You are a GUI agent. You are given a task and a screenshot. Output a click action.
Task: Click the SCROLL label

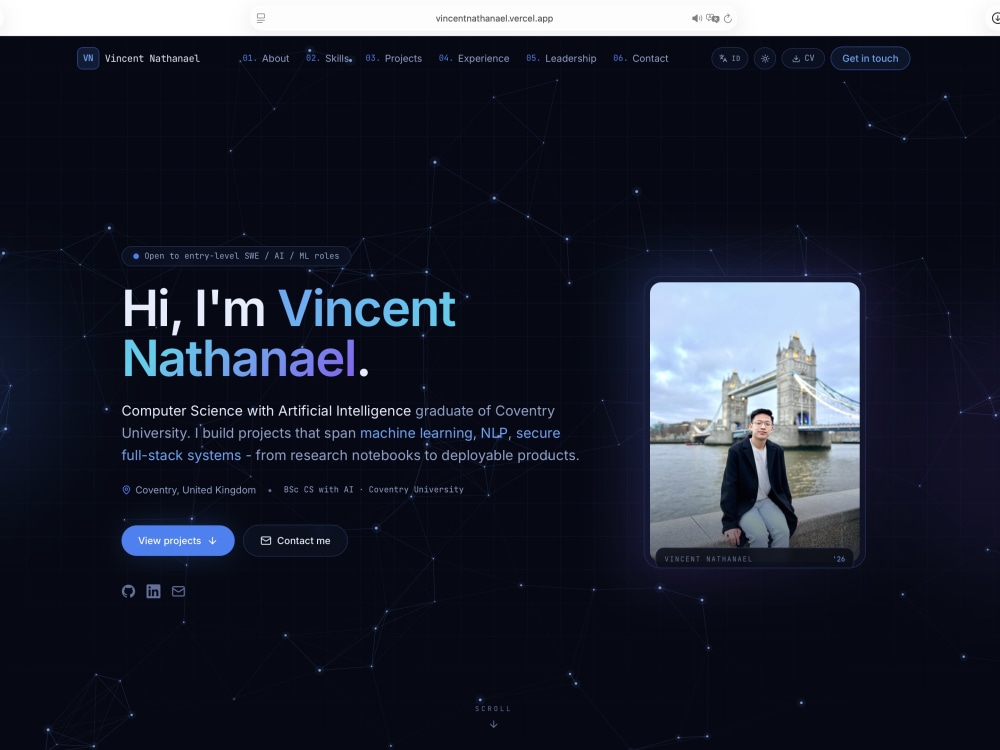pos(493,709)
